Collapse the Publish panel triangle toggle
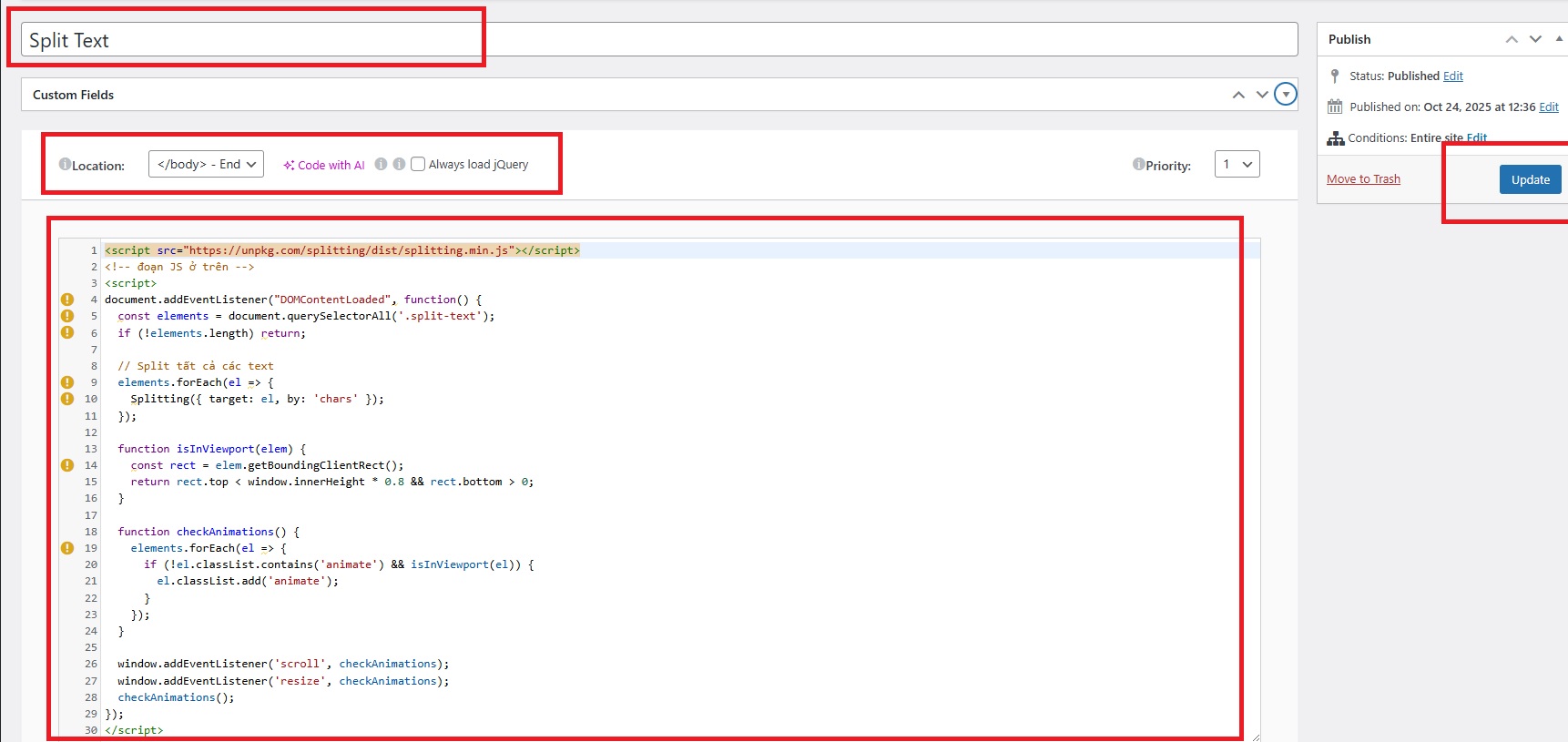This screenshot has height=742, width=1568. click(1559, 39)
